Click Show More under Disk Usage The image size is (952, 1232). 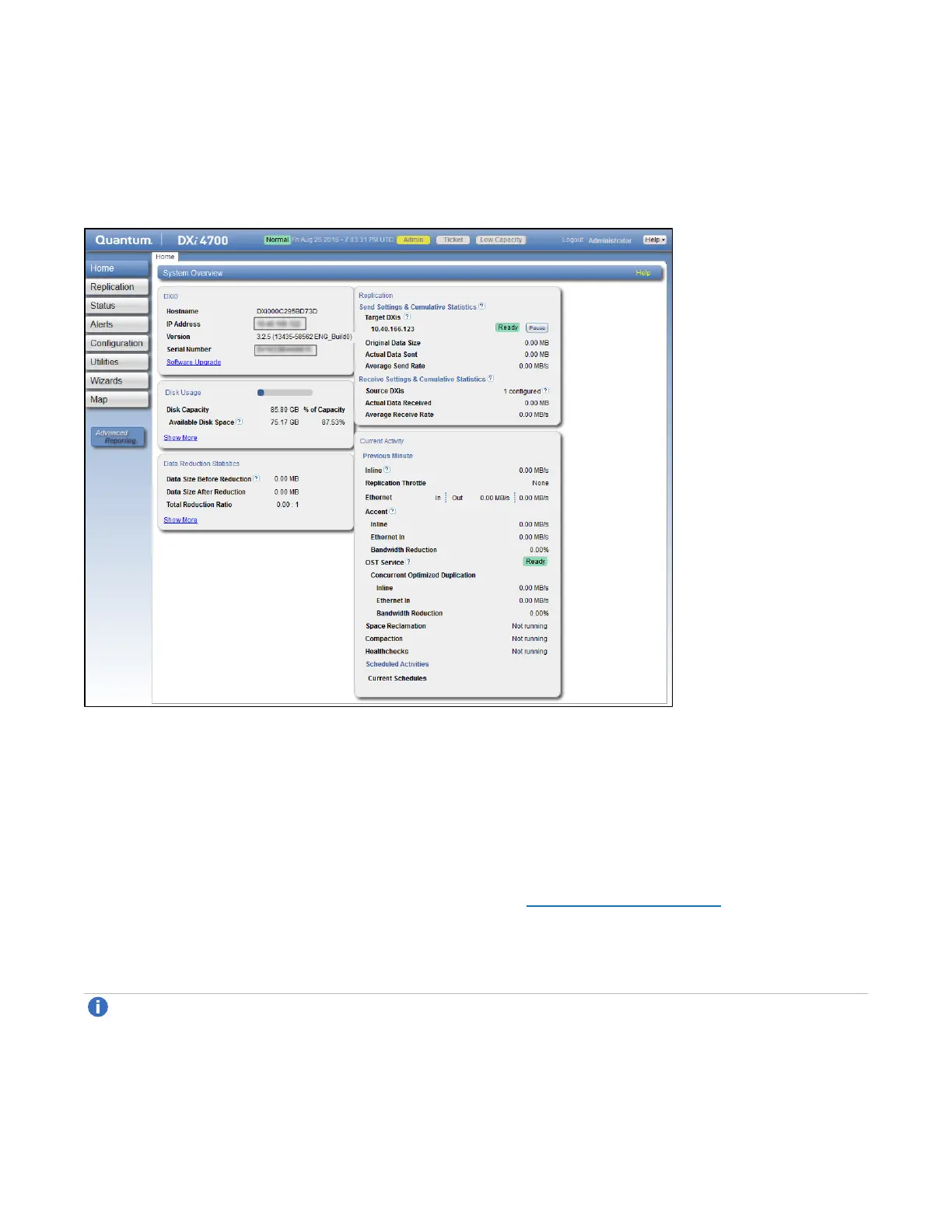pos(180,438)
